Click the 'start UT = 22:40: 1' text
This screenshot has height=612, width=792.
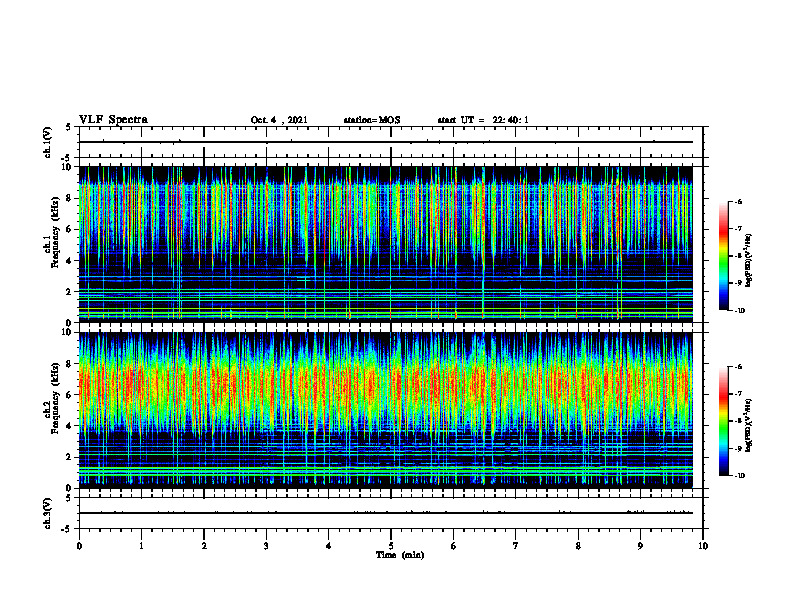[483, 120]
